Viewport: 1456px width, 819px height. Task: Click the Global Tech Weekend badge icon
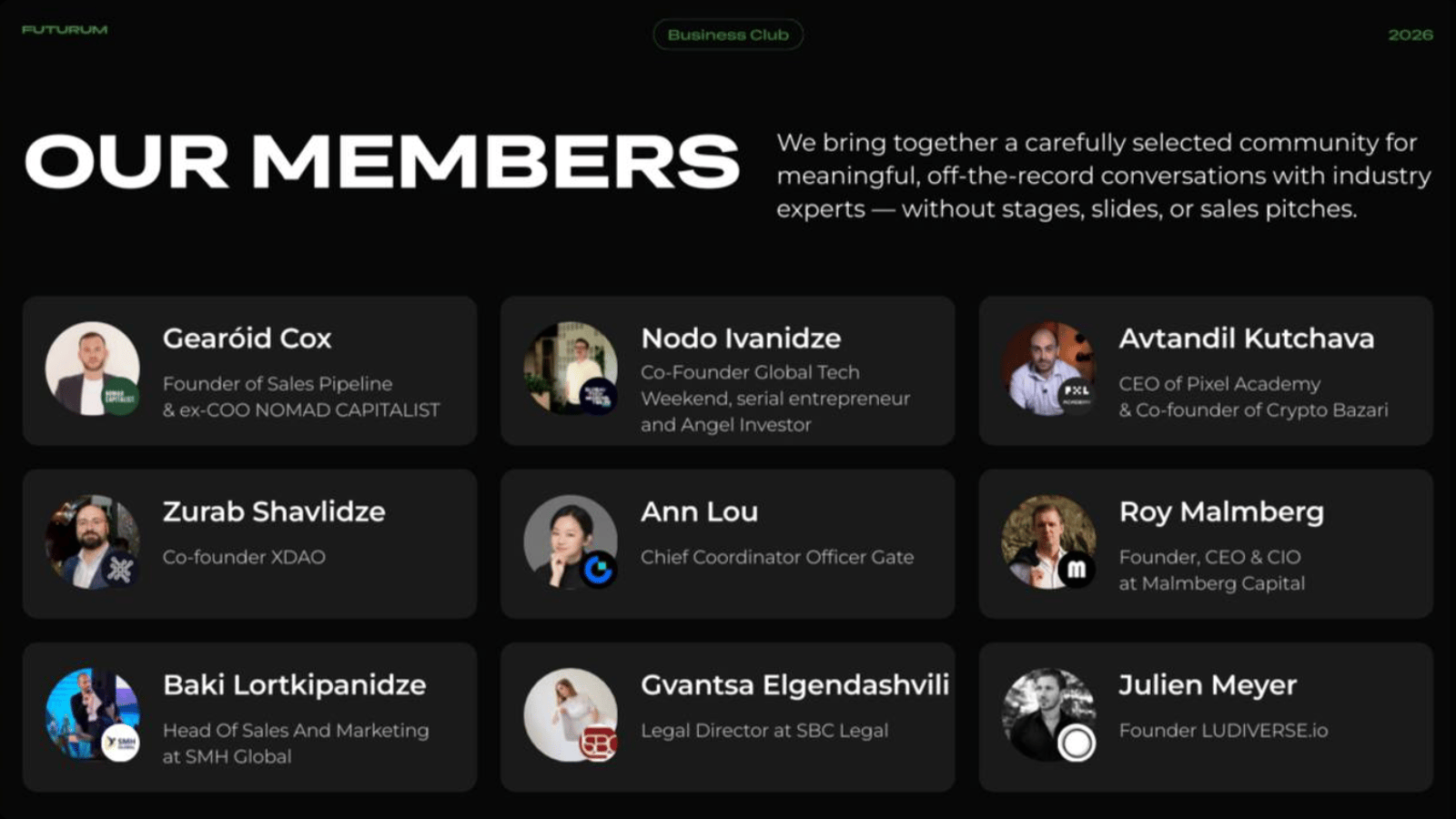(x=598, y=396)
